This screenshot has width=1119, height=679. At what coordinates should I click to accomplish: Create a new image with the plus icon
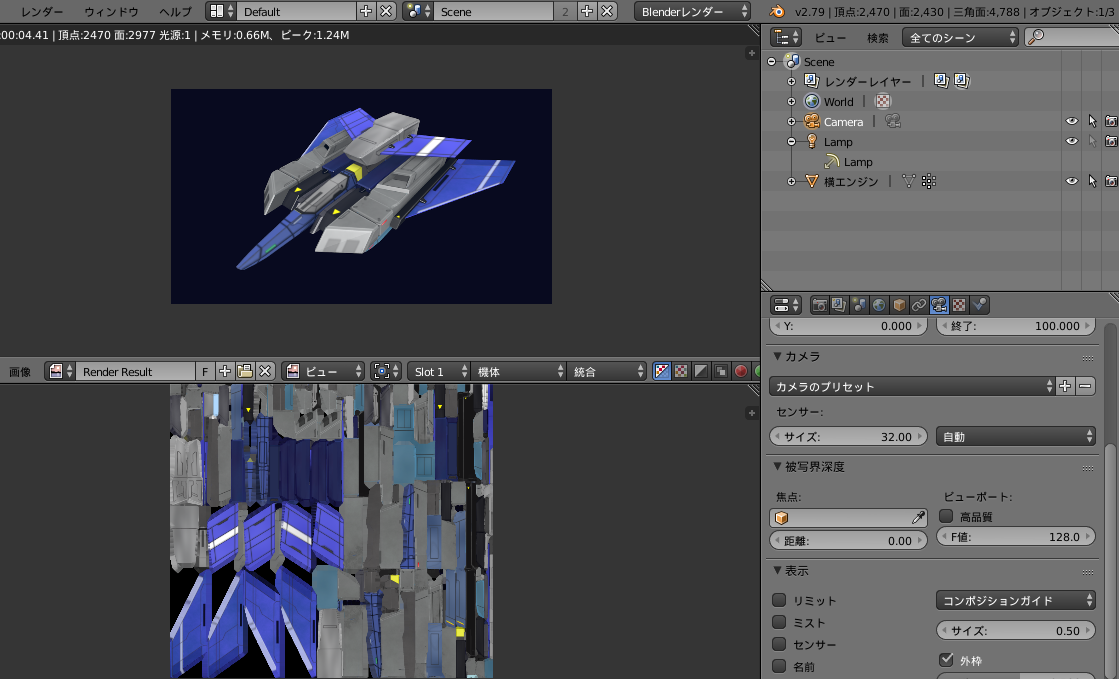[x=225, y=371]
